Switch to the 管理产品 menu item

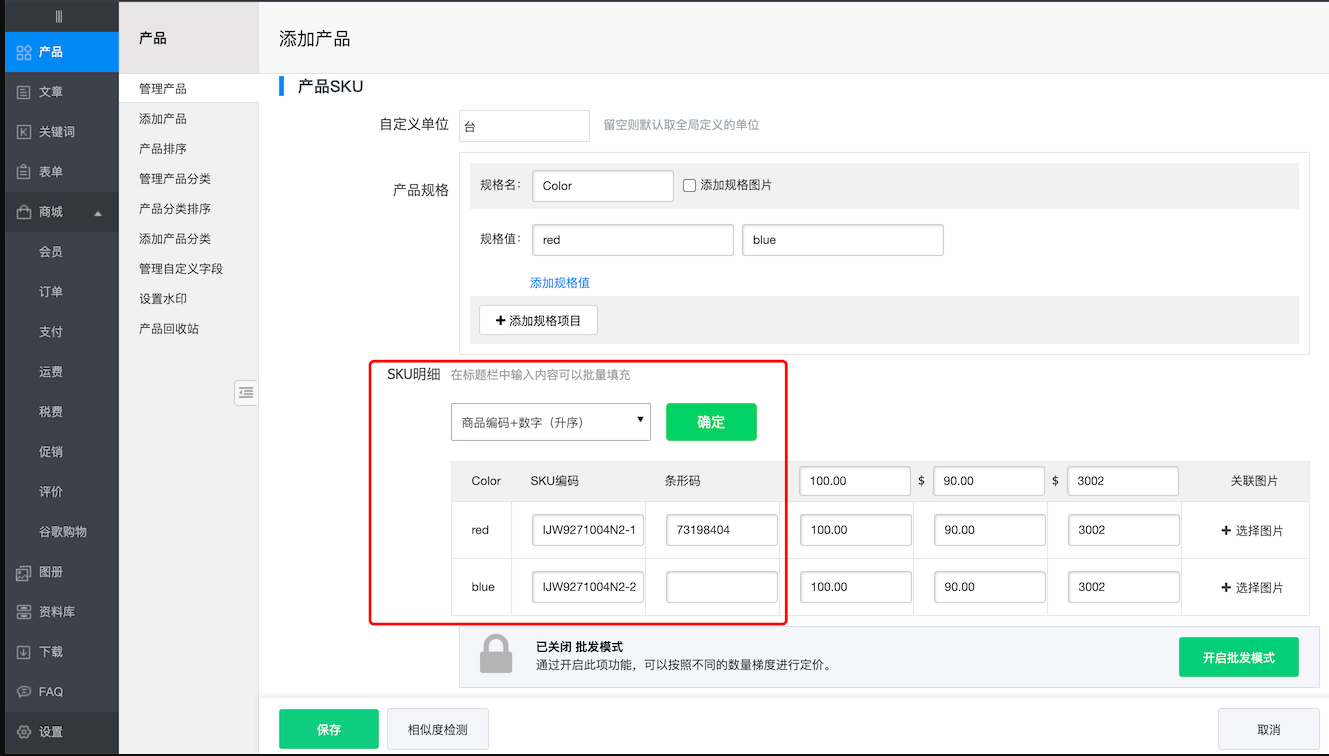163,87
